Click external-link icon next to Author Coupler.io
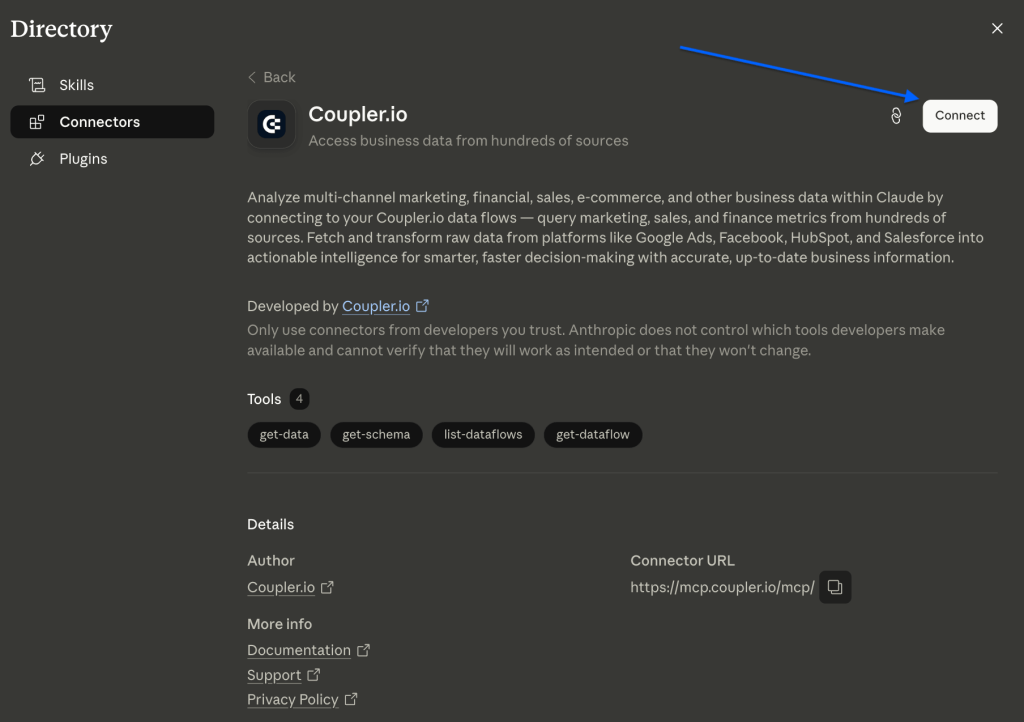This screenshot has height=722, width=1024. (x=327, y=588)
